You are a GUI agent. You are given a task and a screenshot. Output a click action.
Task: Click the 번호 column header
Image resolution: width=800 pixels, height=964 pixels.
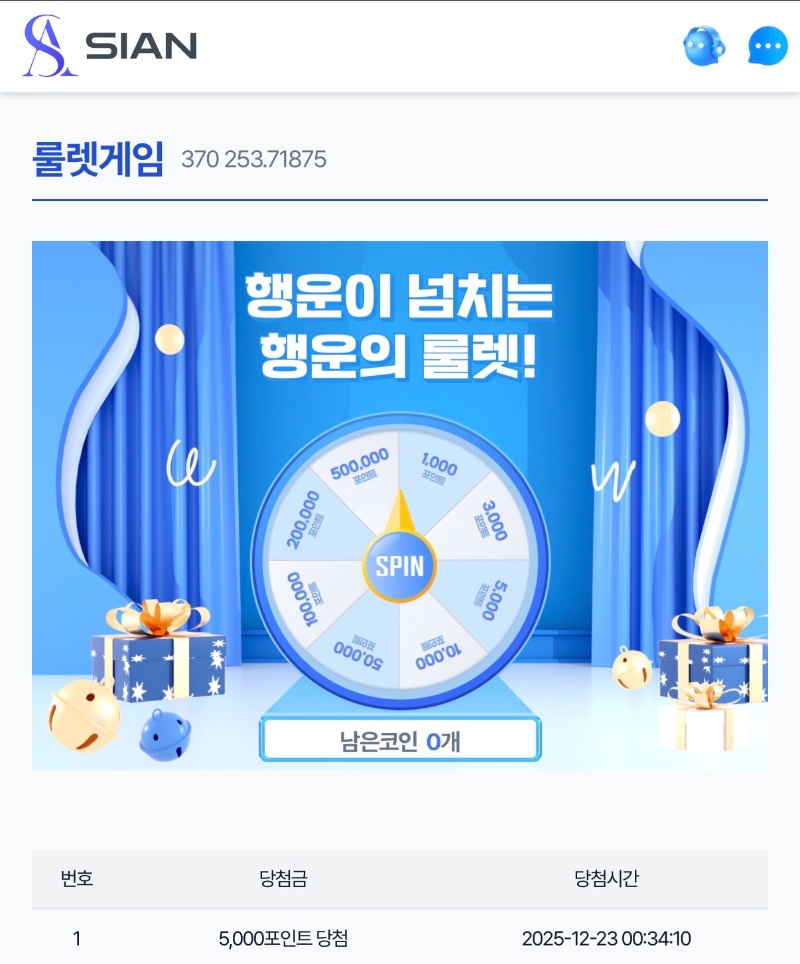click(x=77, y=878)
